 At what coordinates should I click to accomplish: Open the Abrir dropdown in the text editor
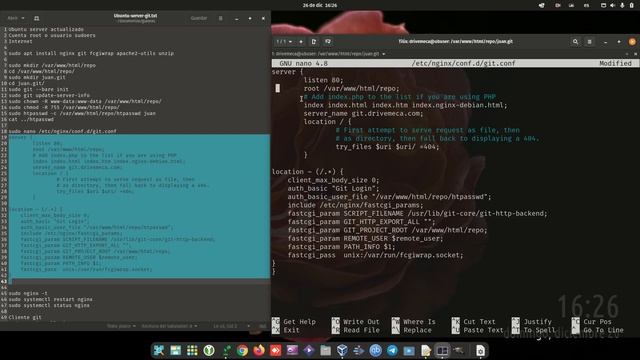coord(16,18)
